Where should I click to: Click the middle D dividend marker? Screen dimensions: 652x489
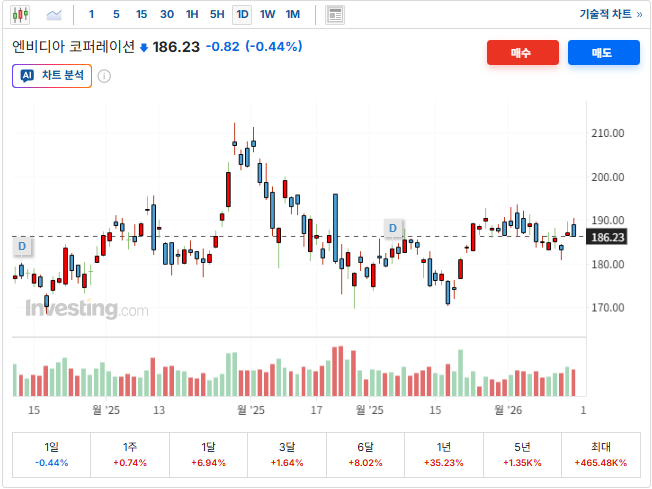click(393, 228)
